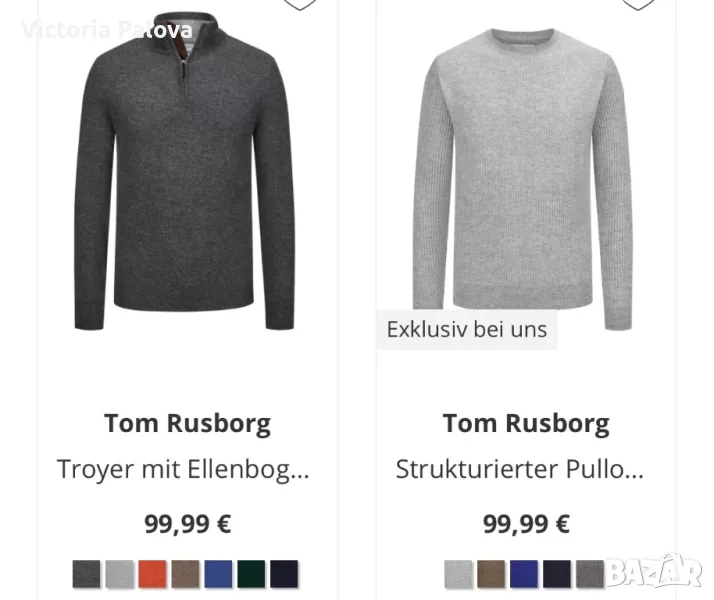Pick the dark green Troyer swatch
Image resolution: width=714 pixels, height=600 pixels.
click(251, 574)
